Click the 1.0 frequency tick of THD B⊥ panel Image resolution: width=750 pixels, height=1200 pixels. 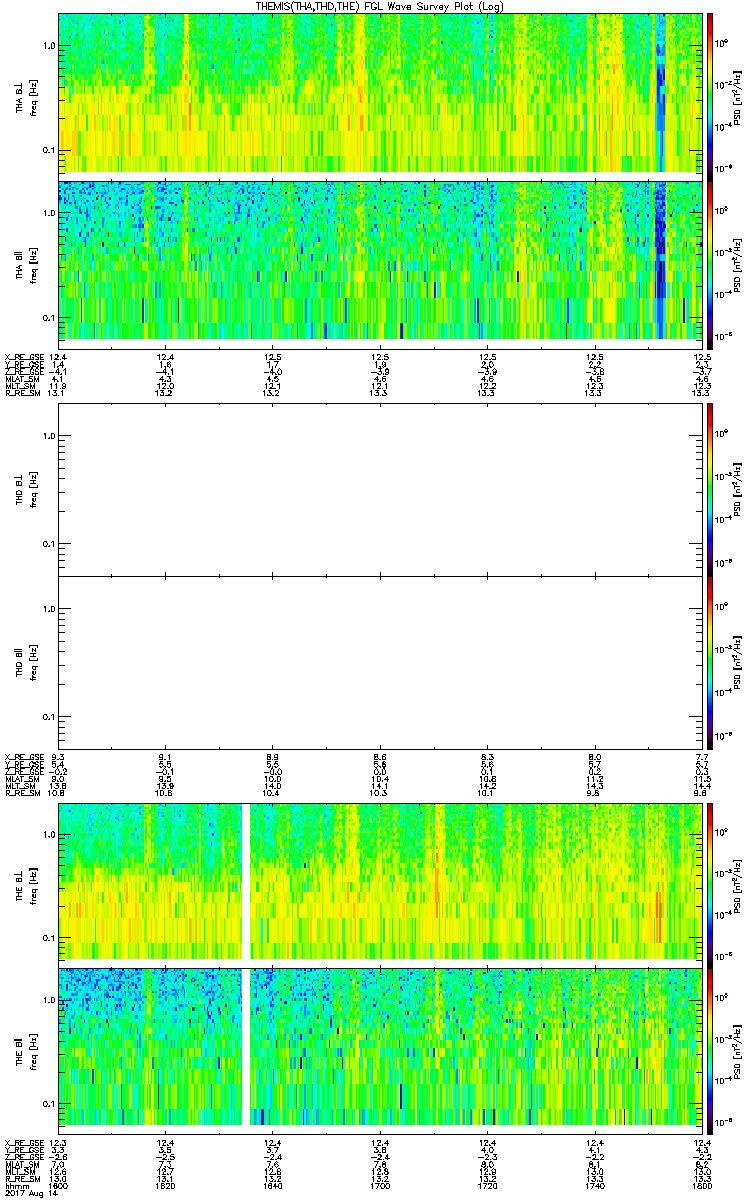(x=49, y=436)
